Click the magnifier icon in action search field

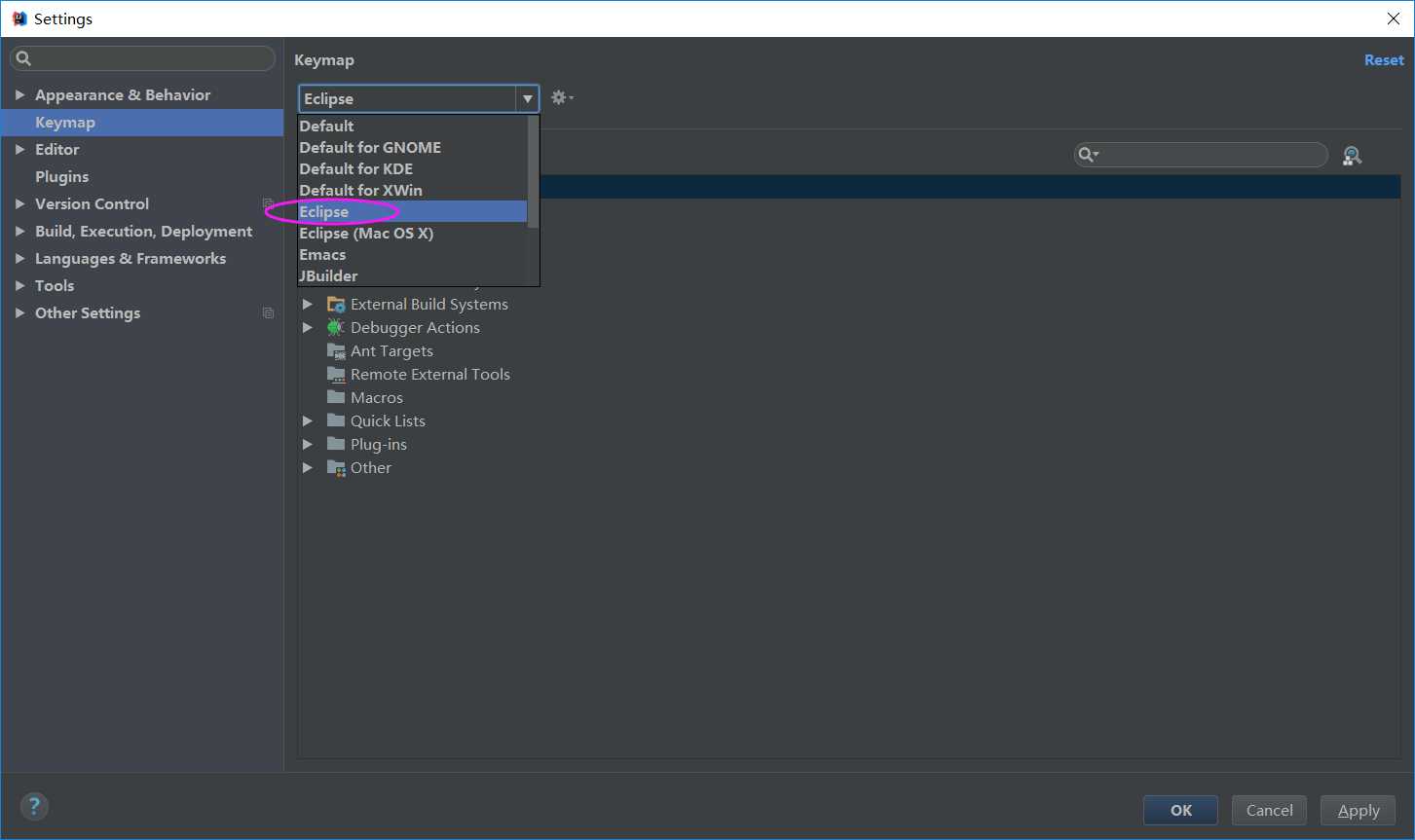tap(1088, 155)
